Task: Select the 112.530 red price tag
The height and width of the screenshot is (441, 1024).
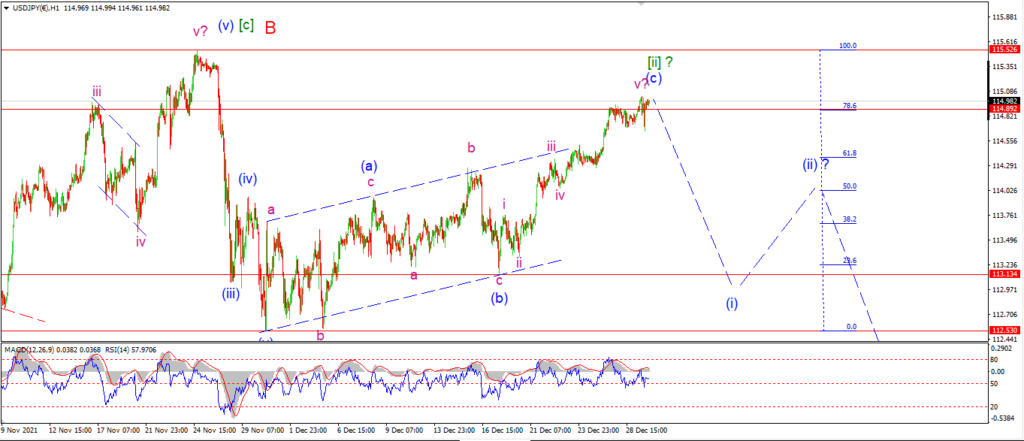Action: pyautogui.click(x=1004, y=331)
